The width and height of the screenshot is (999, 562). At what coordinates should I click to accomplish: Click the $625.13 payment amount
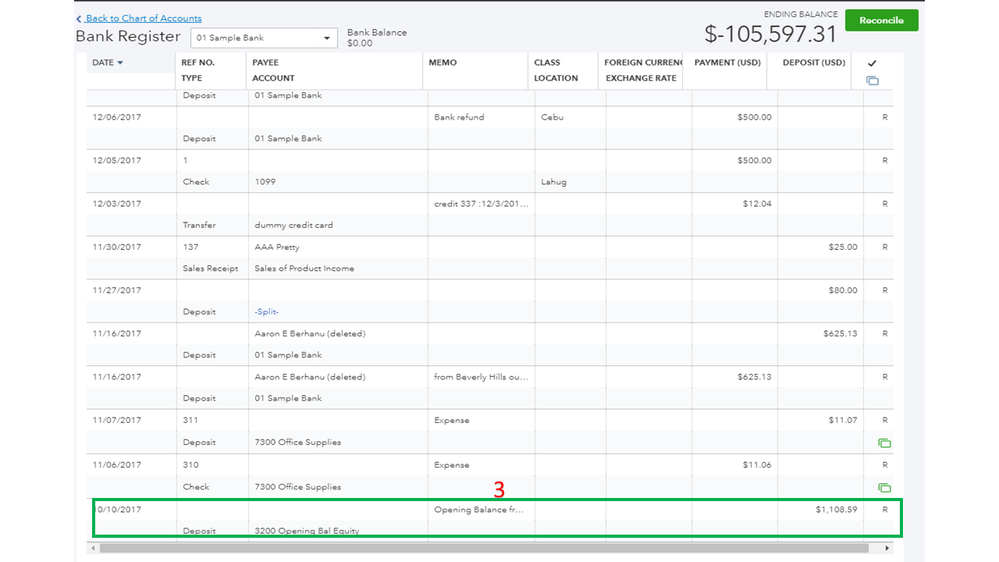click(754, 377)
